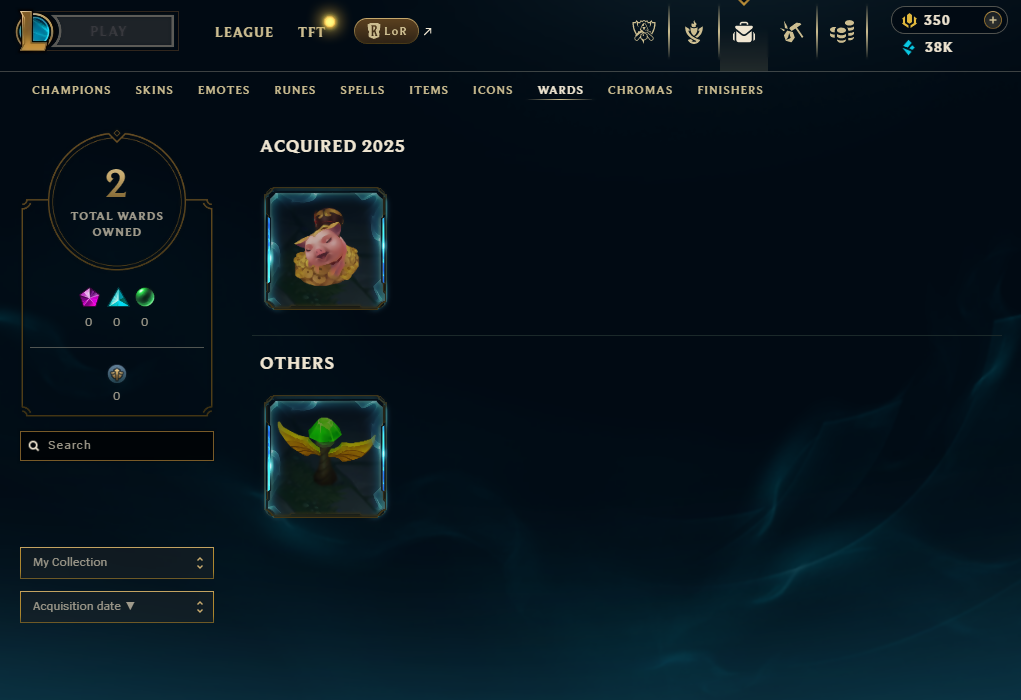Open the Store coins icon
Screen dimensions: 1021x700
click(842, 31)
